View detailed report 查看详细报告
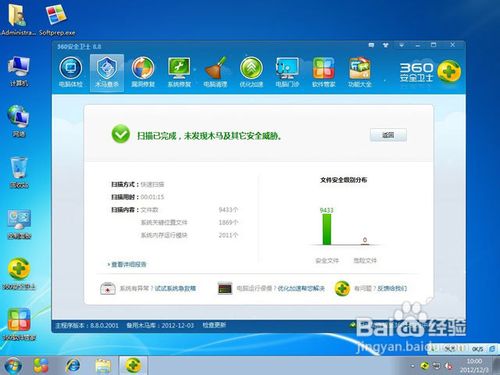This screenshot has width=500, height=375. pyautogui.click(x=129, y=264)
